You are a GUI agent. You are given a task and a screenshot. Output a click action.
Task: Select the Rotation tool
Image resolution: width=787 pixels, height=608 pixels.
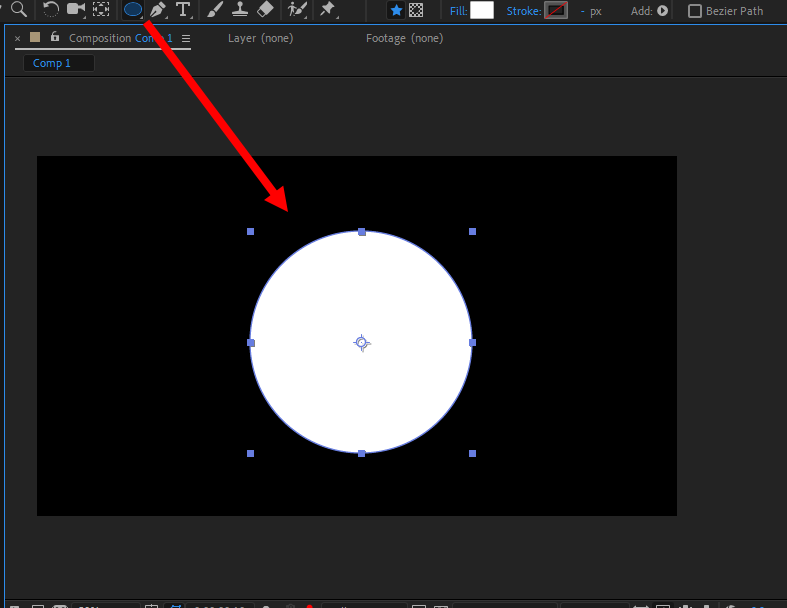50,9
